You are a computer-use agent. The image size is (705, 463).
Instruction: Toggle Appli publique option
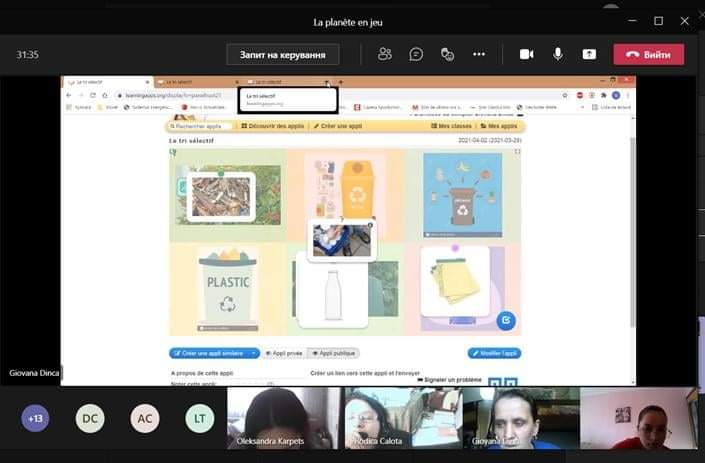coord(333,353)
